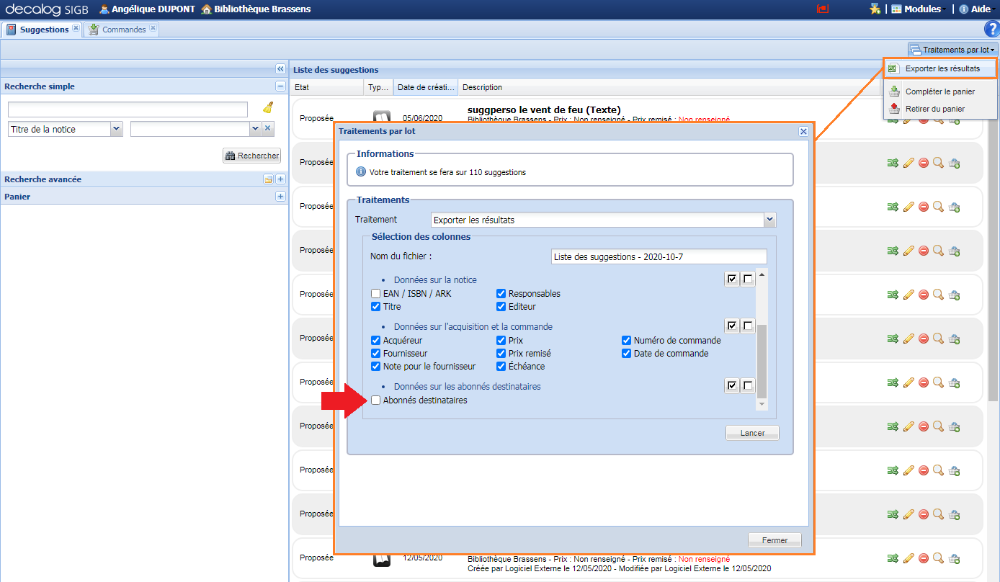Edit a suggestion using the pencil icon

pos(908,162)
